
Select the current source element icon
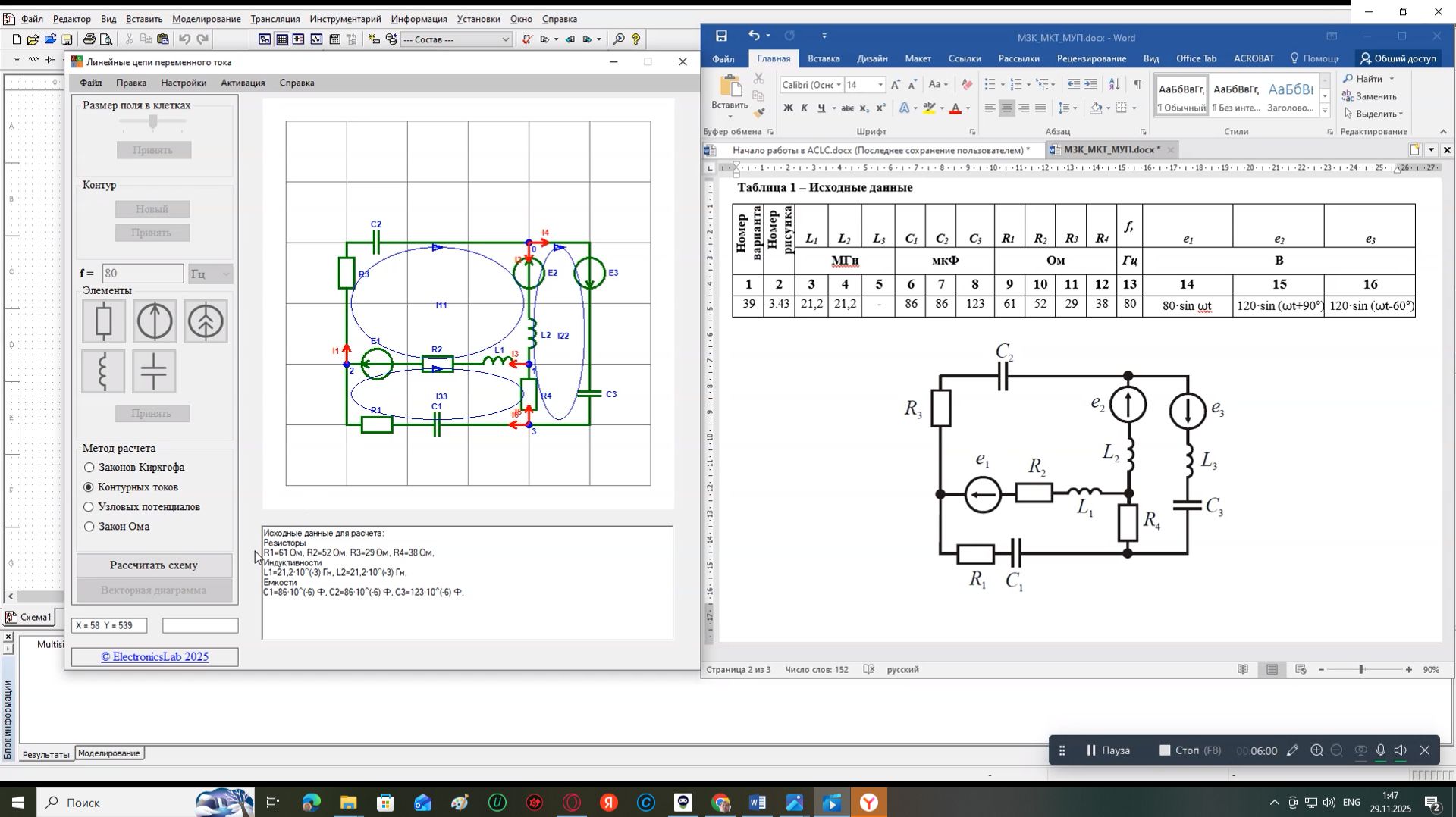(206, 321)
